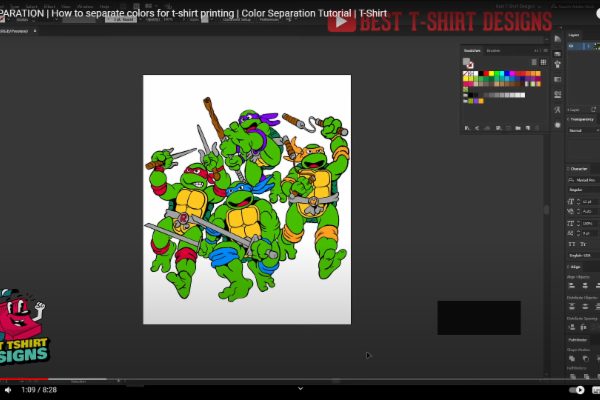This screenshot has width=600, height=400.
Task: Open the Layers panel tab
Action: pyautogui.click(x=574, y=35)
